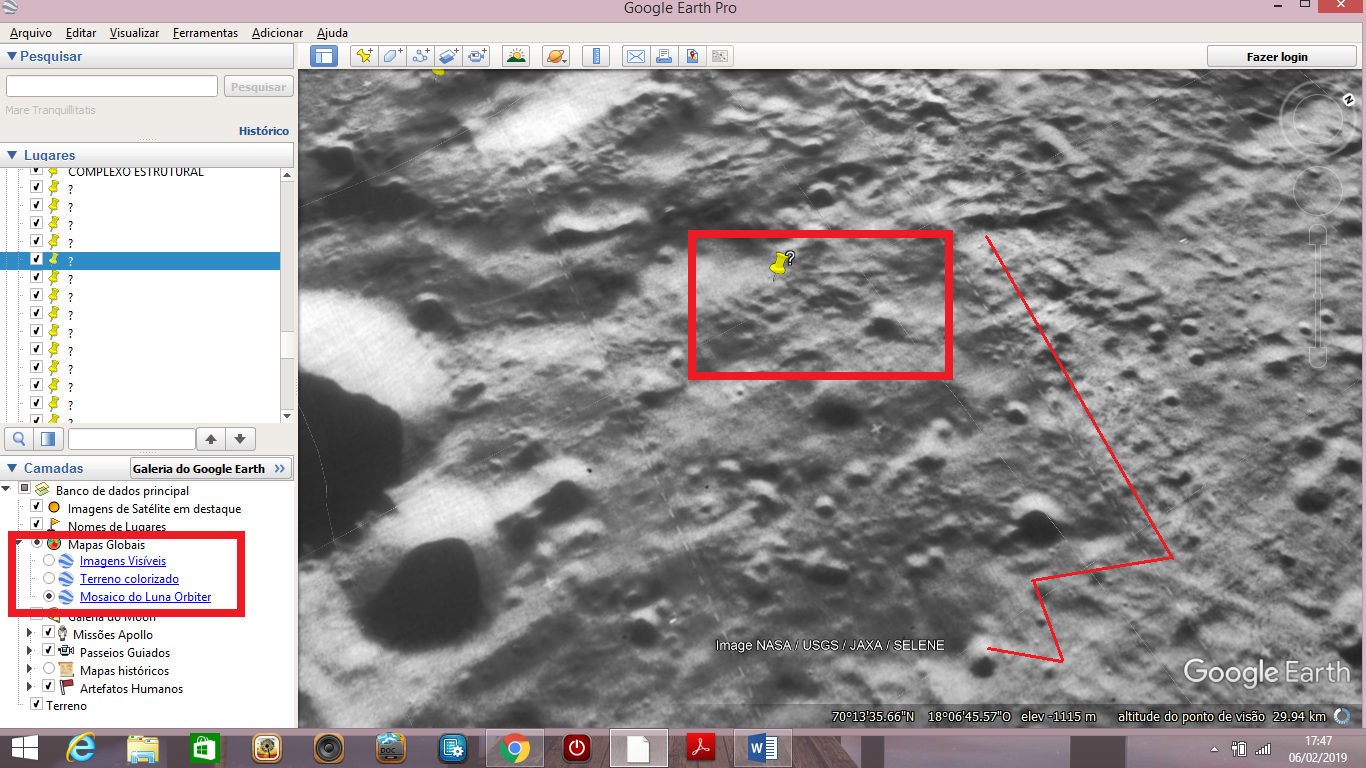
Task: Select the add path tool
Action: point(421,56)
